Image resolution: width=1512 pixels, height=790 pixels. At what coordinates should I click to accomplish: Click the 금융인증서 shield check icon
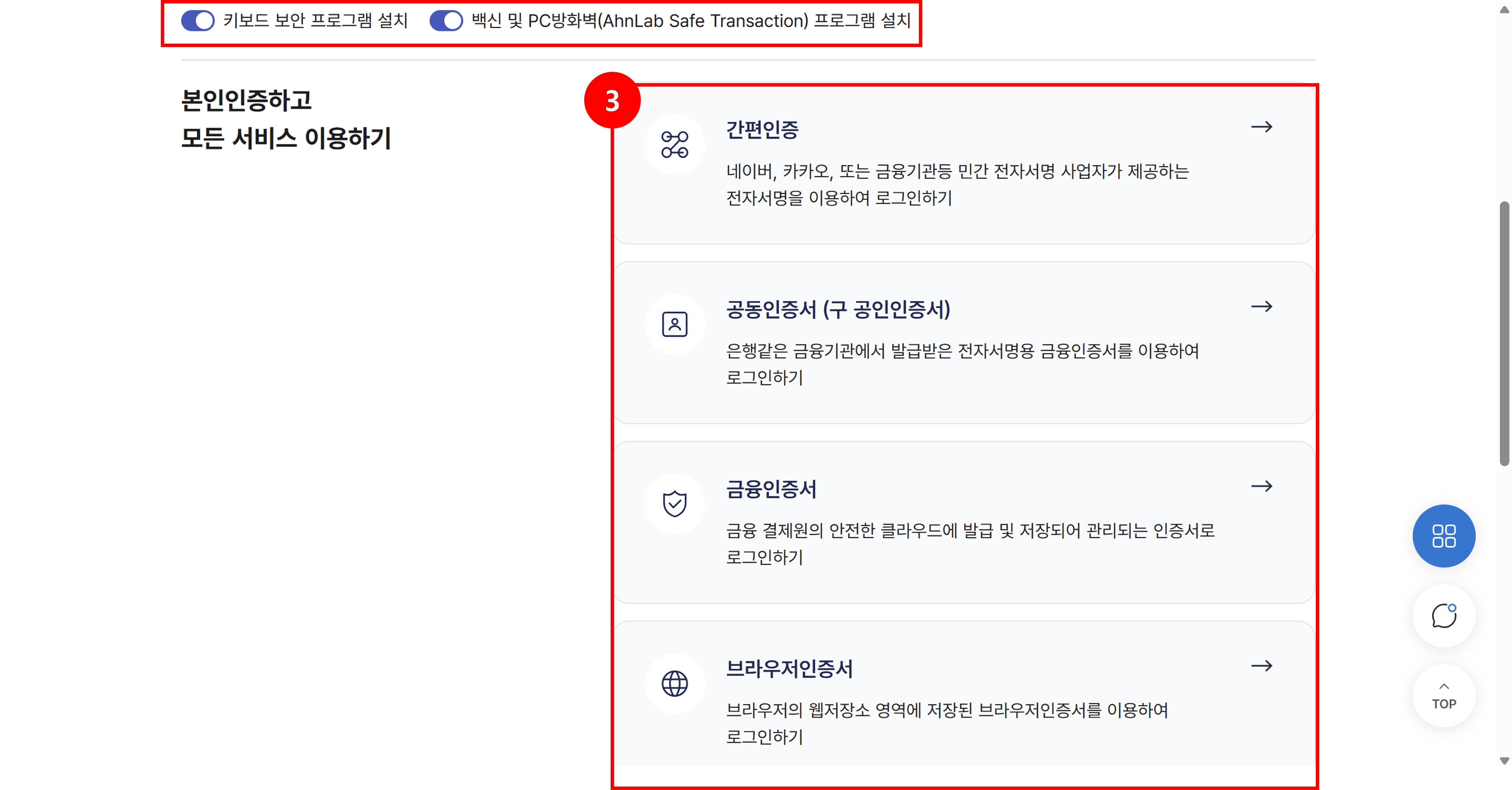pyautogui.click(x=675, y=503)
